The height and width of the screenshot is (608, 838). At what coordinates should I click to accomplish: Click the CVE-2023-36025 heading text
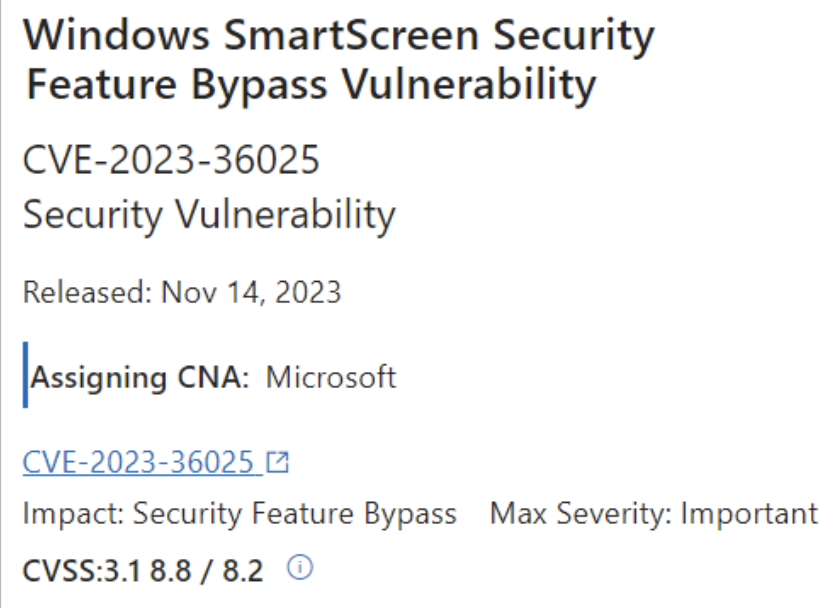tap(171, 159)
